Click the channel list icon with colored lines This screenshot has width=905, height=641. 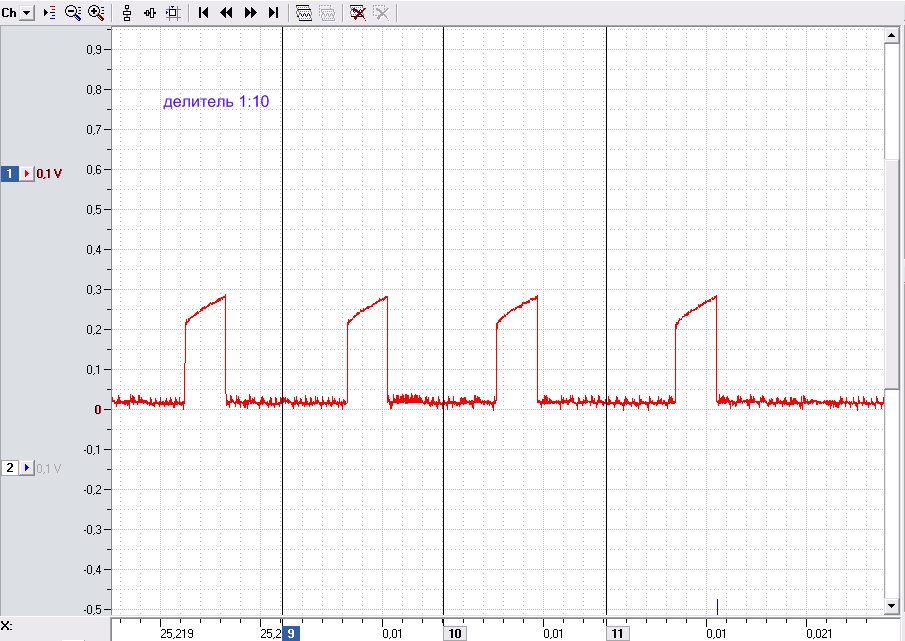50,13
